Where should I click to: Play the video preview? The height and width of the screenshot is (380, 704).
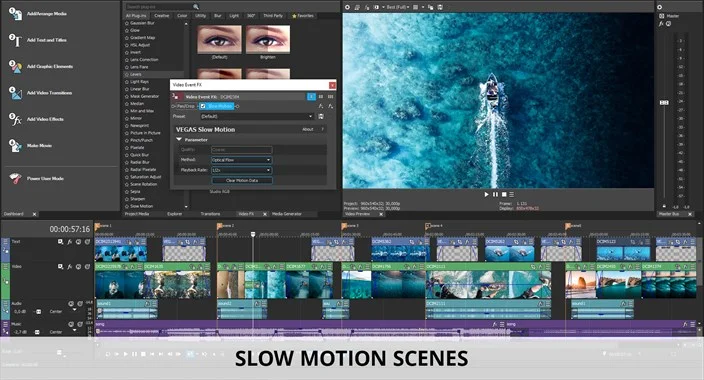(x=486, y=194)
